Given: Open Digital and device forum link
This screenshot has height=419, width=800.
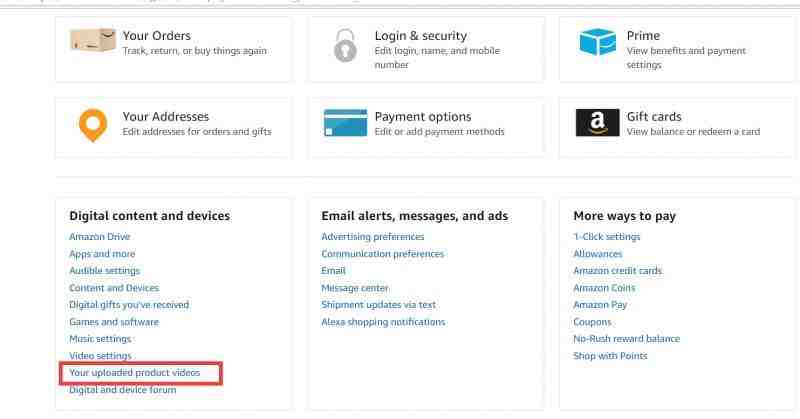Looking at the screenshot, I should coord(123,390).
